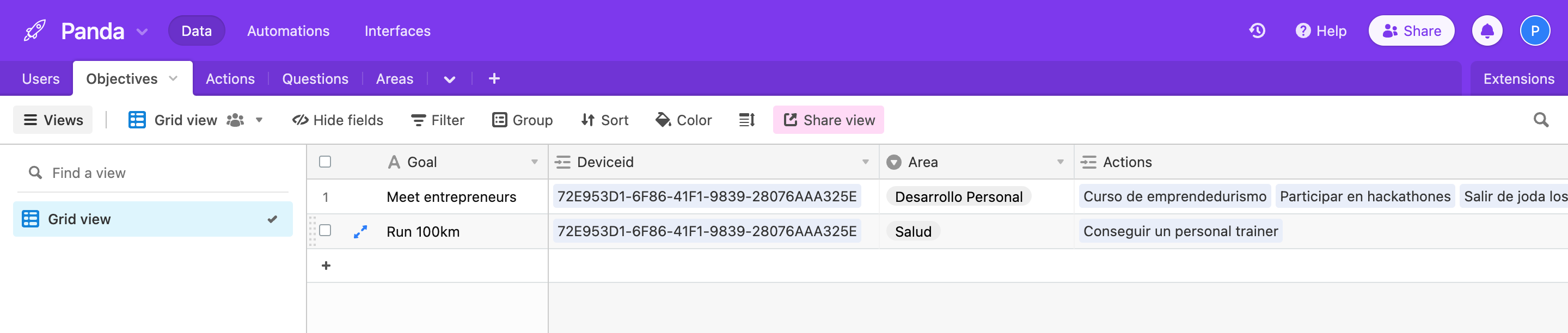Open the Color options
This screenshot has width=1568, height=333.
683,120
